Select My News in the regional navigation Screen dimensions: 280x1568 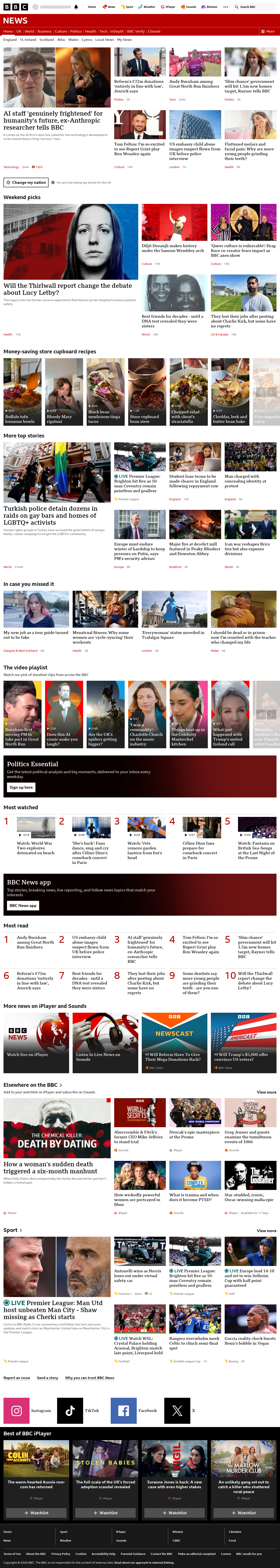(124, 40)
